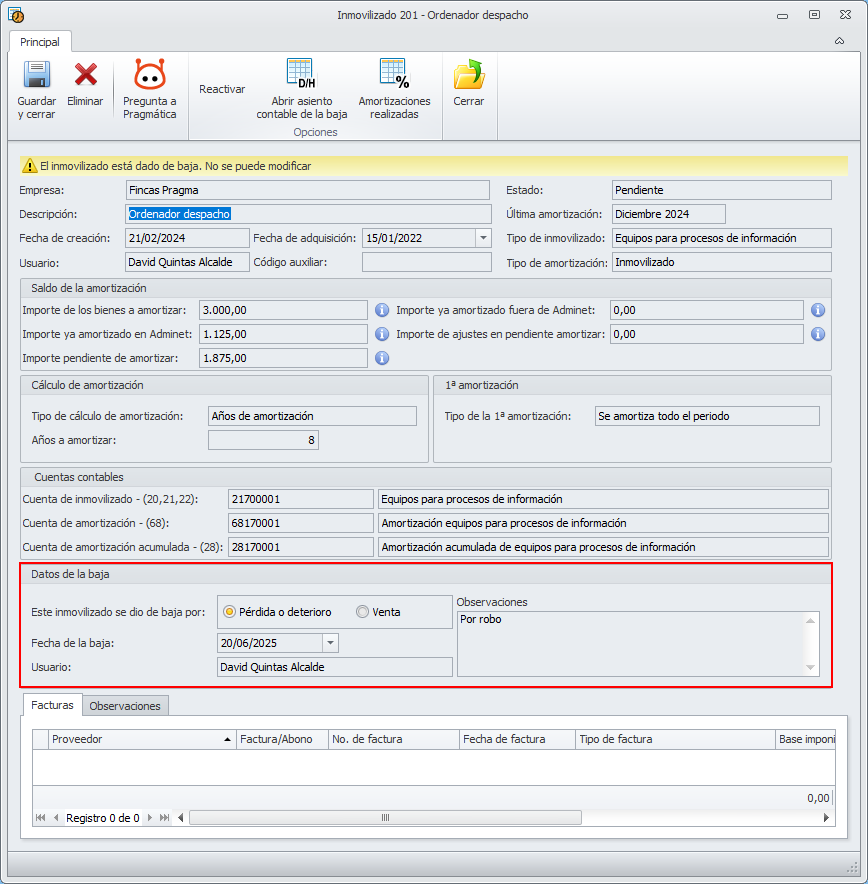
Task: Click the invoices horizontal scrollbar thumb
Action: (386, 817)
